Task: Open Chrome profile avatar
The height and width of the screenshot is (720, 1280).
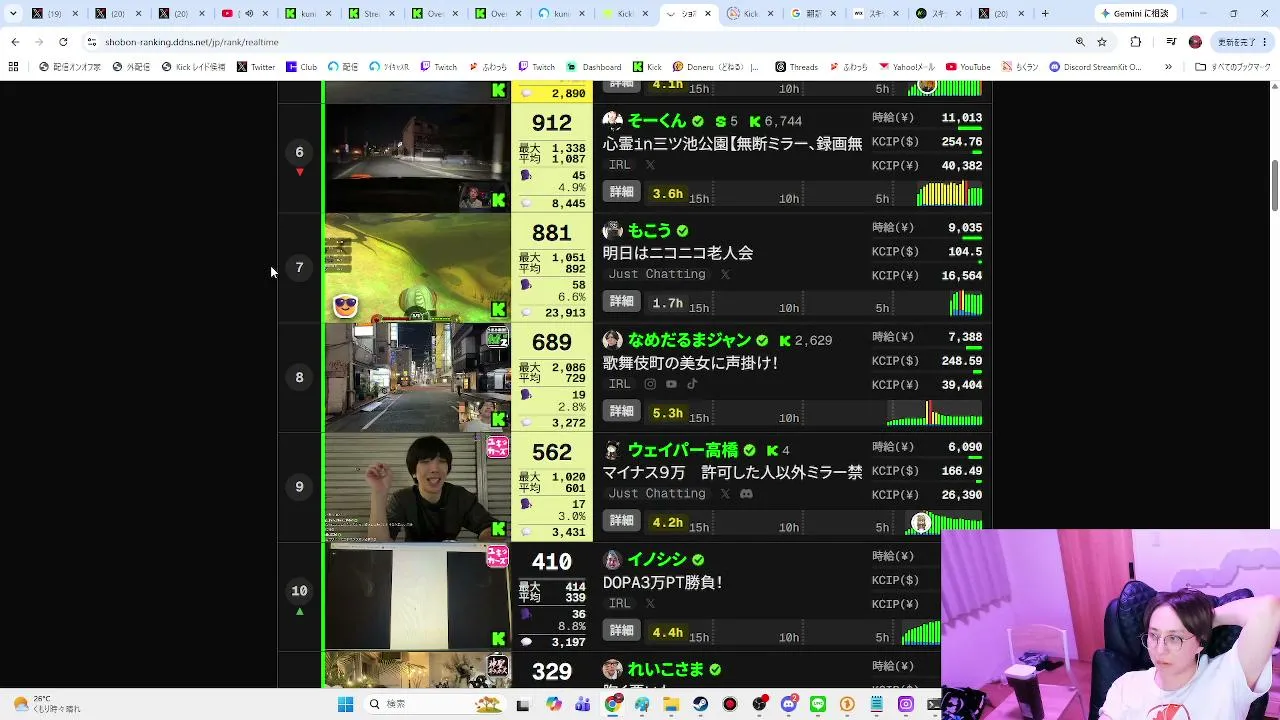Action: [x=1195, y=42]
